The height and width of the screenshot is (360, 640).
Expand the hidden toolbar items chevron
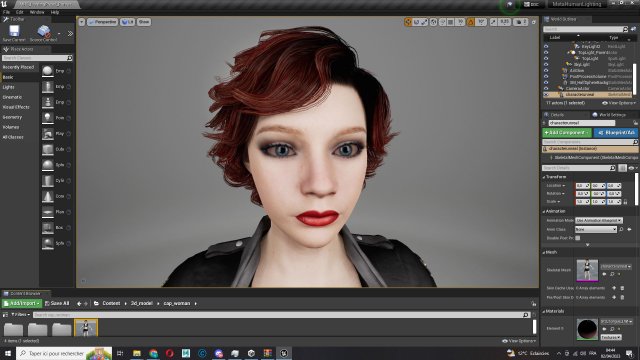70,33
